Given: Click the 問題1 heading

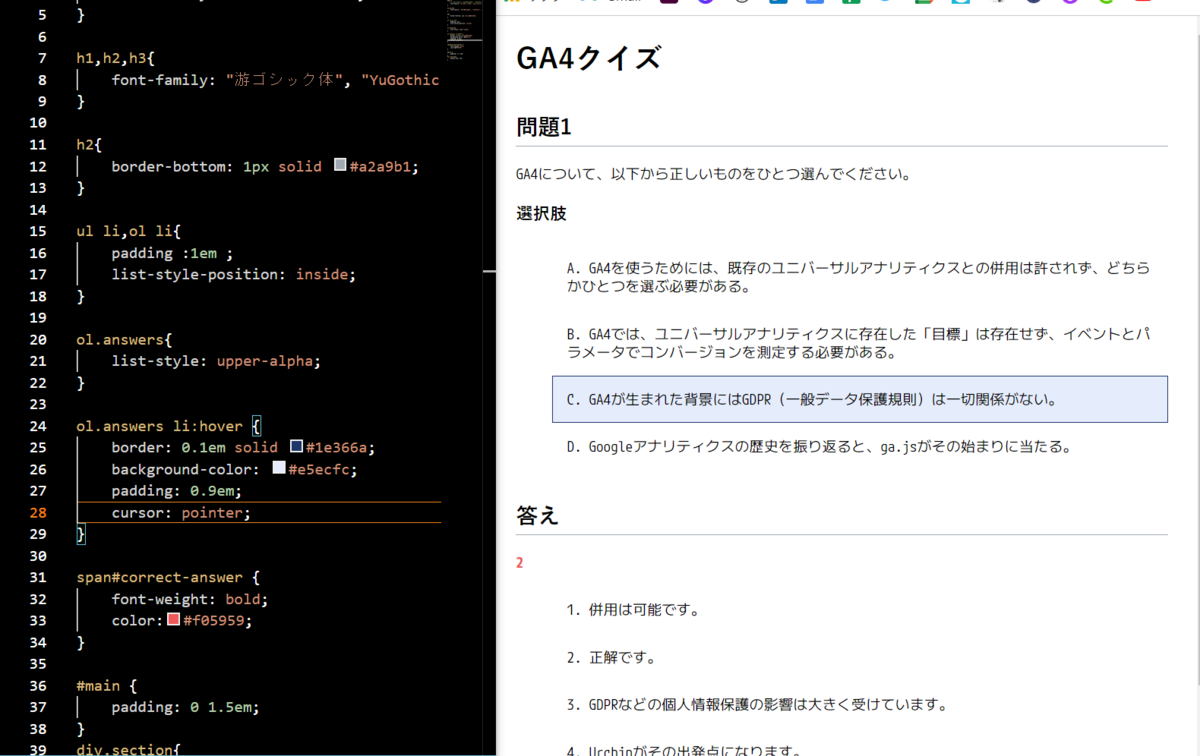Looking at the screenshot, I should [x=543, y=127].
